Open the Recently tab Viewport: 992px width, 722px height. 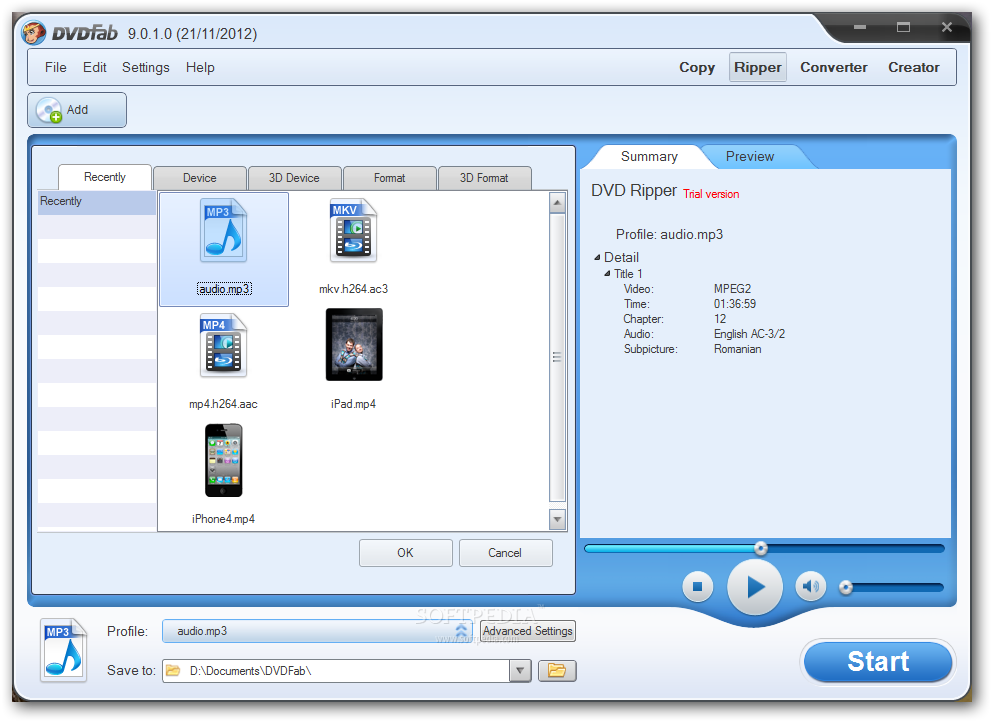coord(104,177)
